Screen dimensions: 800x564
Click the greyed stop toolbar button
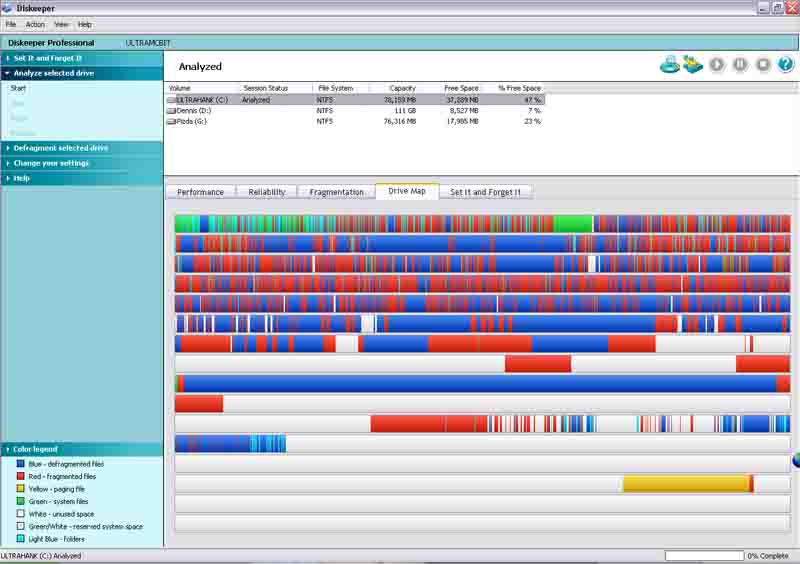[763, 65]
